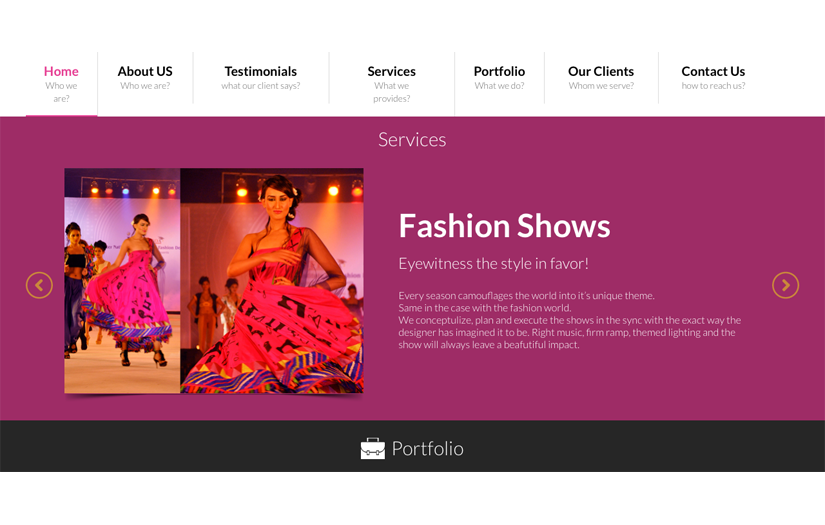Select Services in the navigation bar
This screenshot has width=825, height=525.
tap(391, 71)
